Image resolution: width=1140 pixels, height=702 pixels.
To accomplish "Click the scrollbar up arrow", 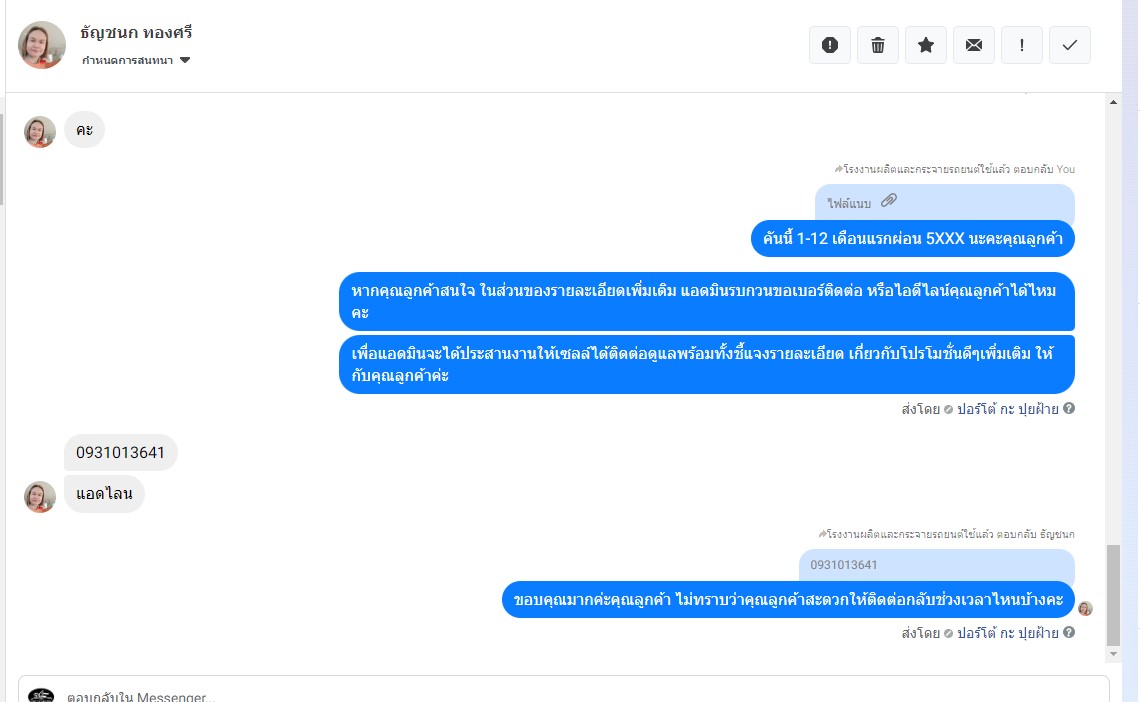I will tap(1113, 102).
